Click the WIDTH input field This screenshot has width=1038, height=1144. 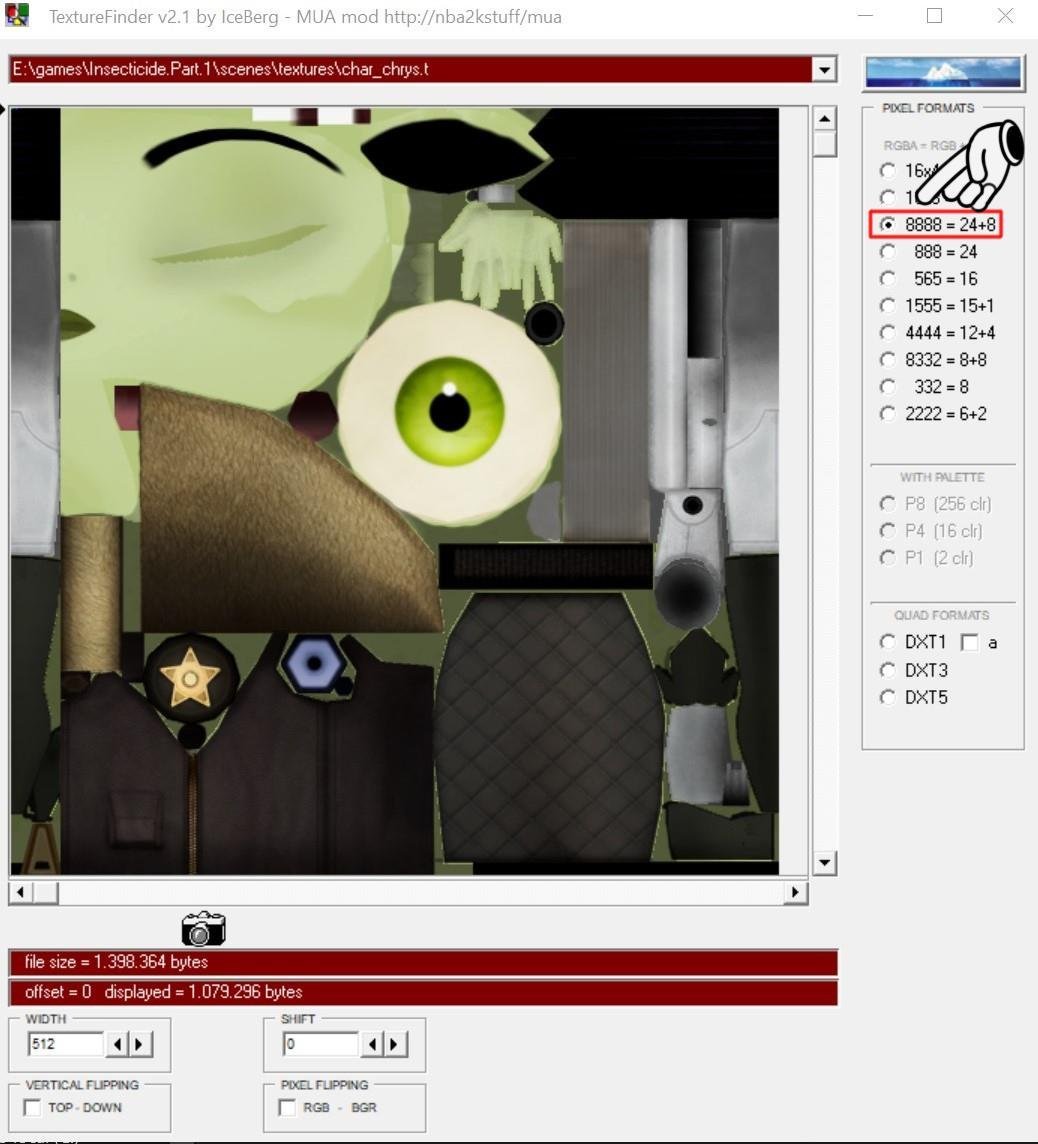pos(66,1044)
